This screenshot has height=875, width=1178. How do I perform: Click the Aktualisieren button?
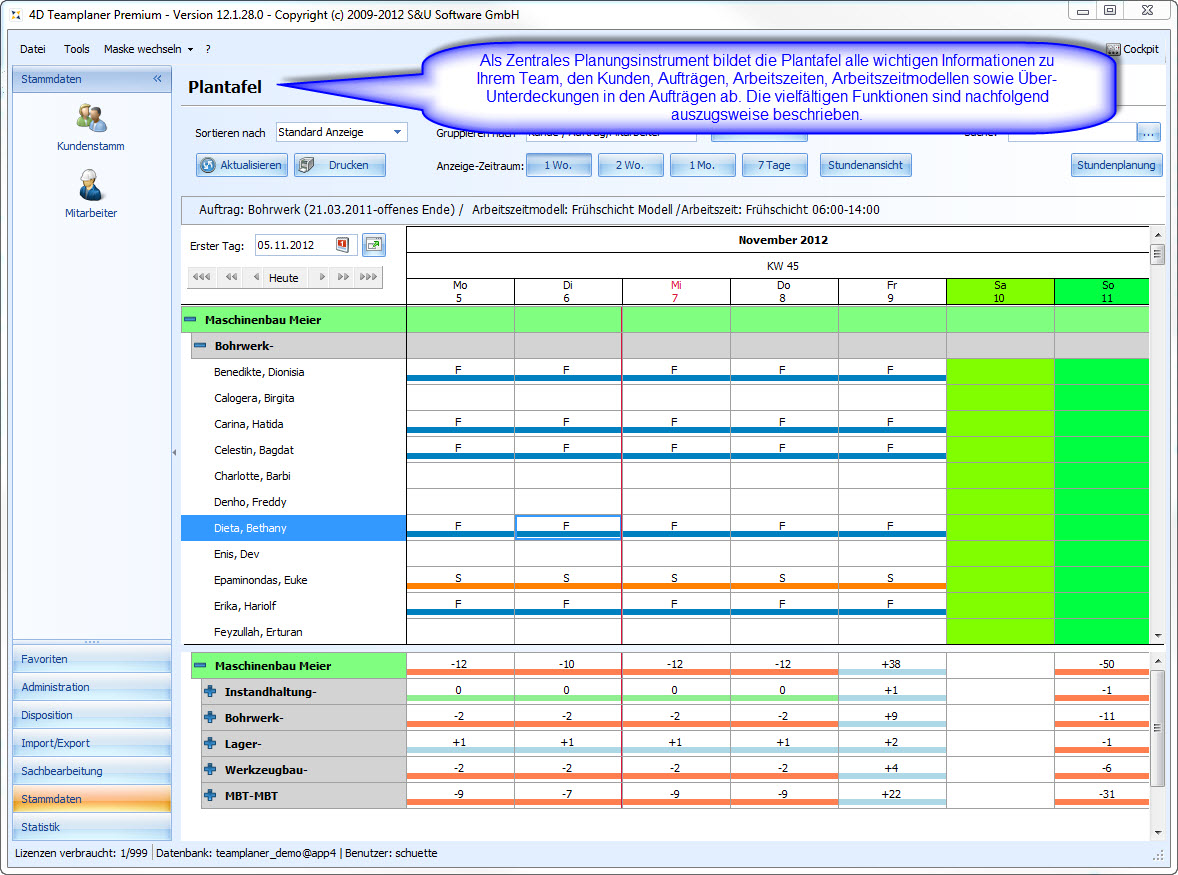click(242, 165)
